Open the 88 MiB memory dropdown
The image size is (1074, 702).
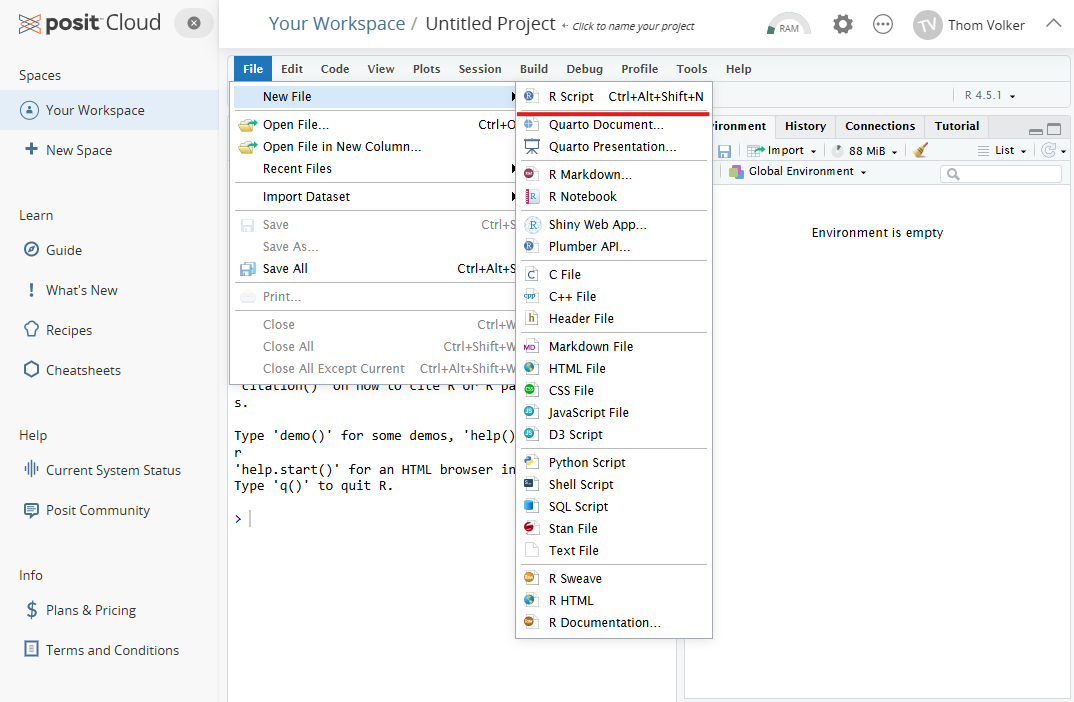[865, 151]
